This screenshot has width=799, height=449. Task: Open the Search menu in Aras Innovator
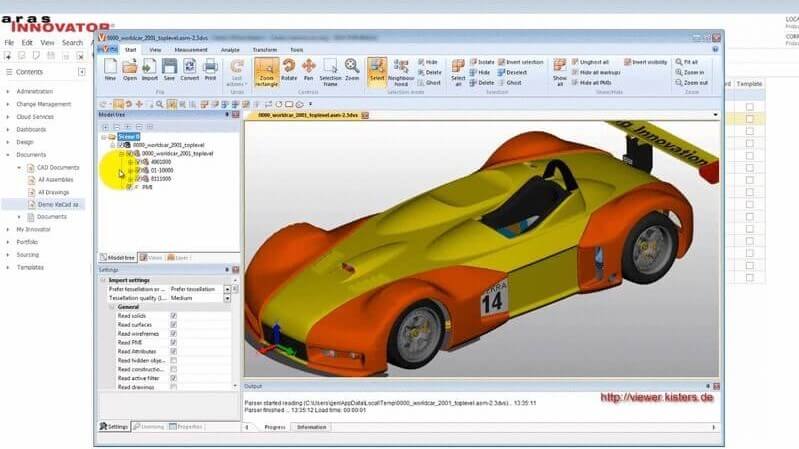point(72,43)
